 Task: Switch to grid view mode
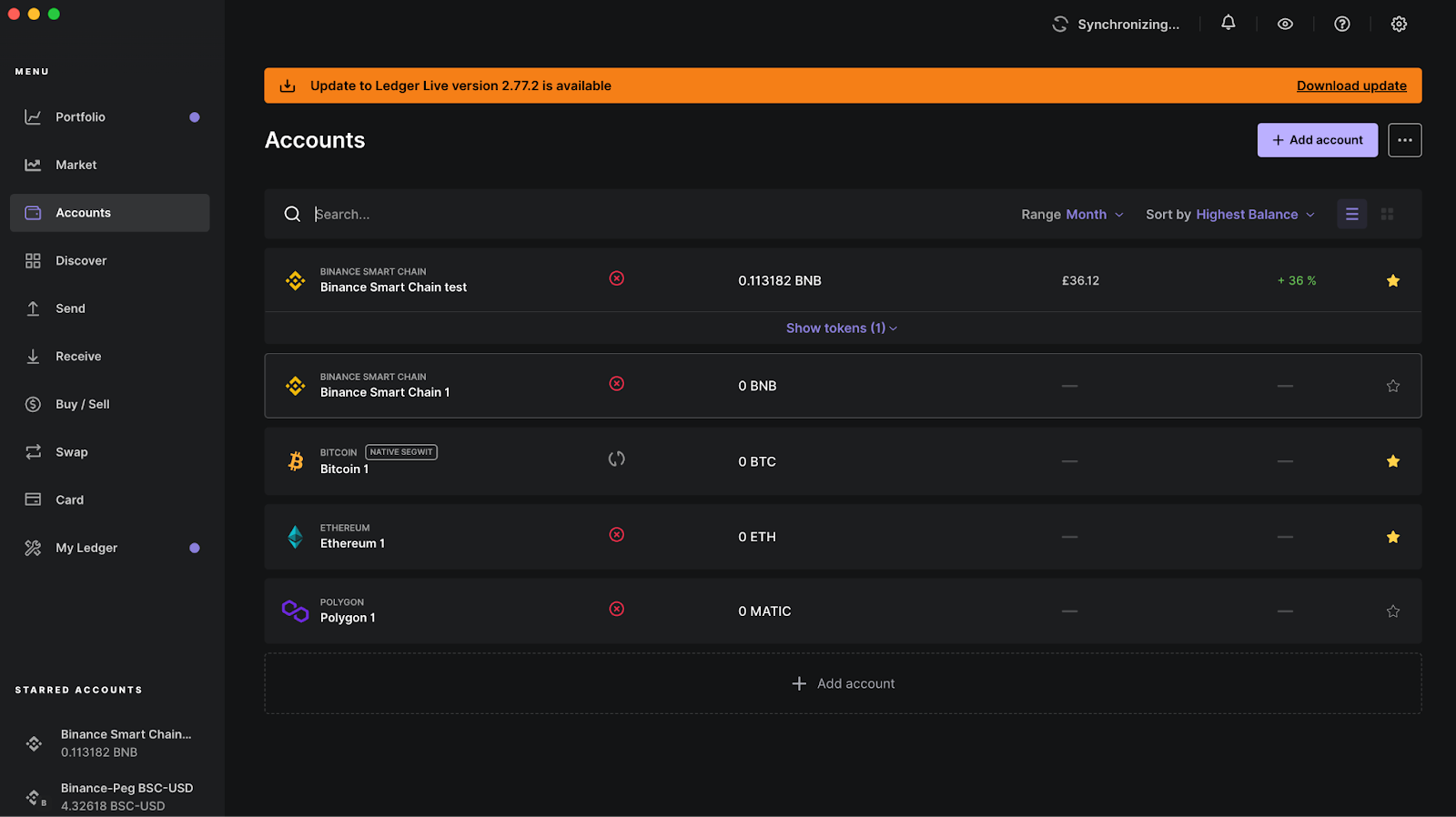[1387, 214]
